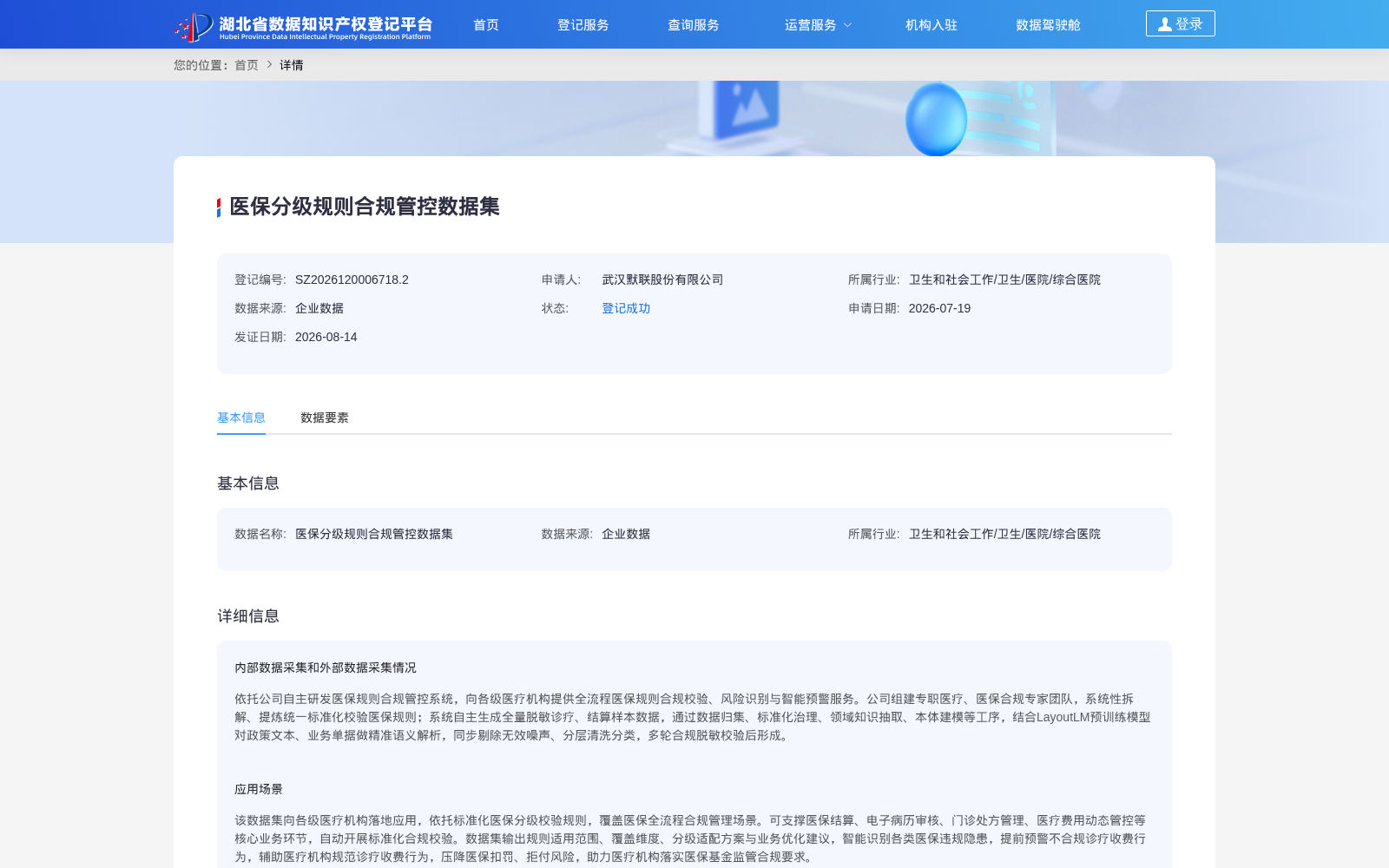Image resolution: width=1389 pixels, height=868 pixels.
Task: Click the 应用场景 heading
Action: coord(259,789)
